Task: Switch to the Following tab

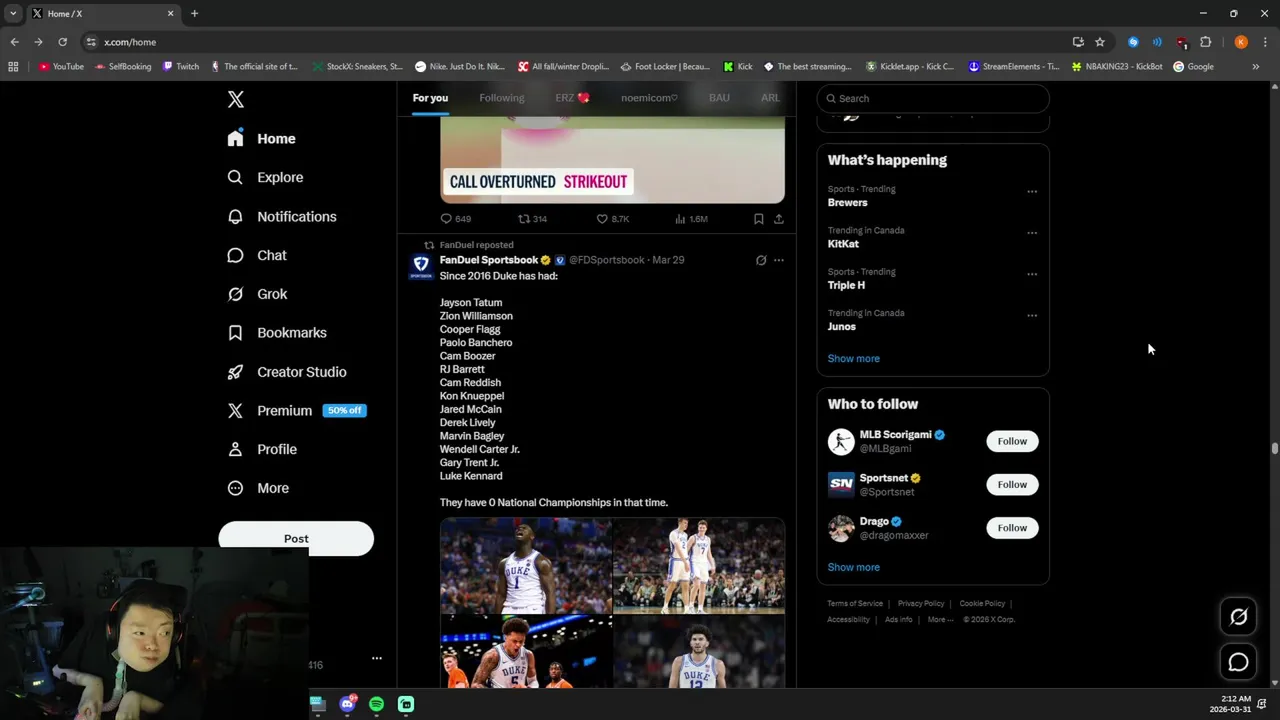Action: (x=502, y=98)
